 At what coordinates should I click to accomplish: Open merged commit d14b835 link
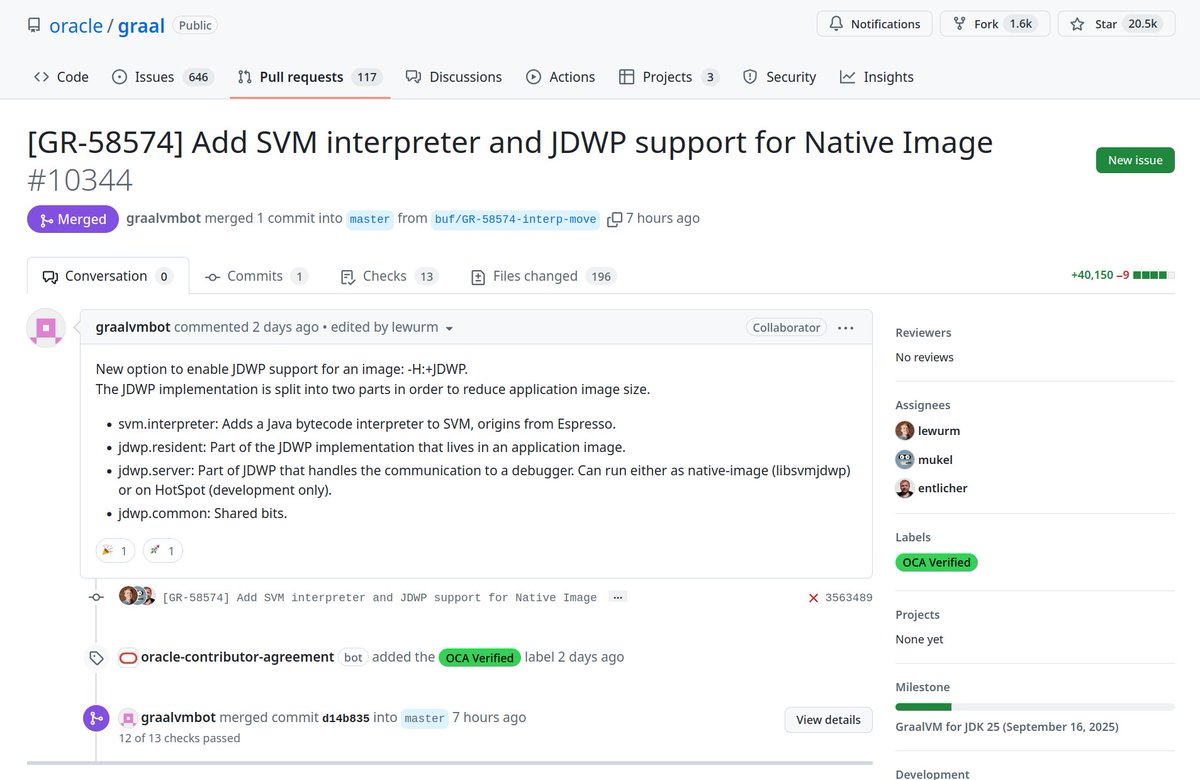[346, 718]
